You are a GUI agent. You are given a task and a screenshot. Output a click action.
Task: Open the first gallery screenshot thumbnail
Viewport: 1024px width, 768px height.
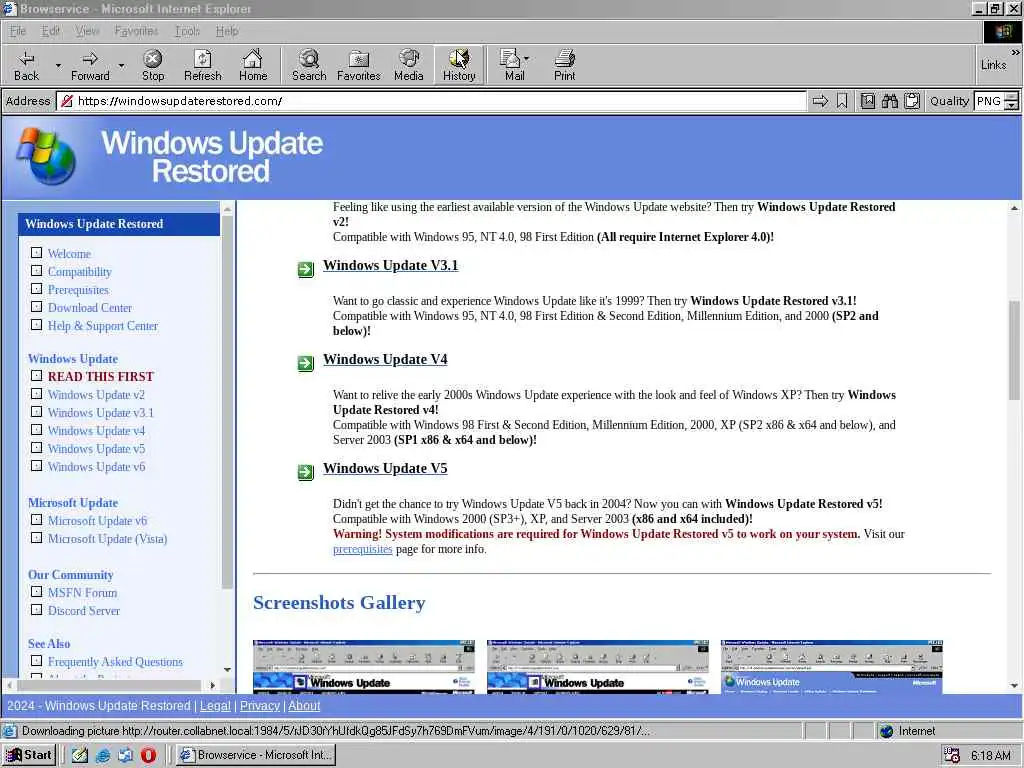click(x=364, y=667)
